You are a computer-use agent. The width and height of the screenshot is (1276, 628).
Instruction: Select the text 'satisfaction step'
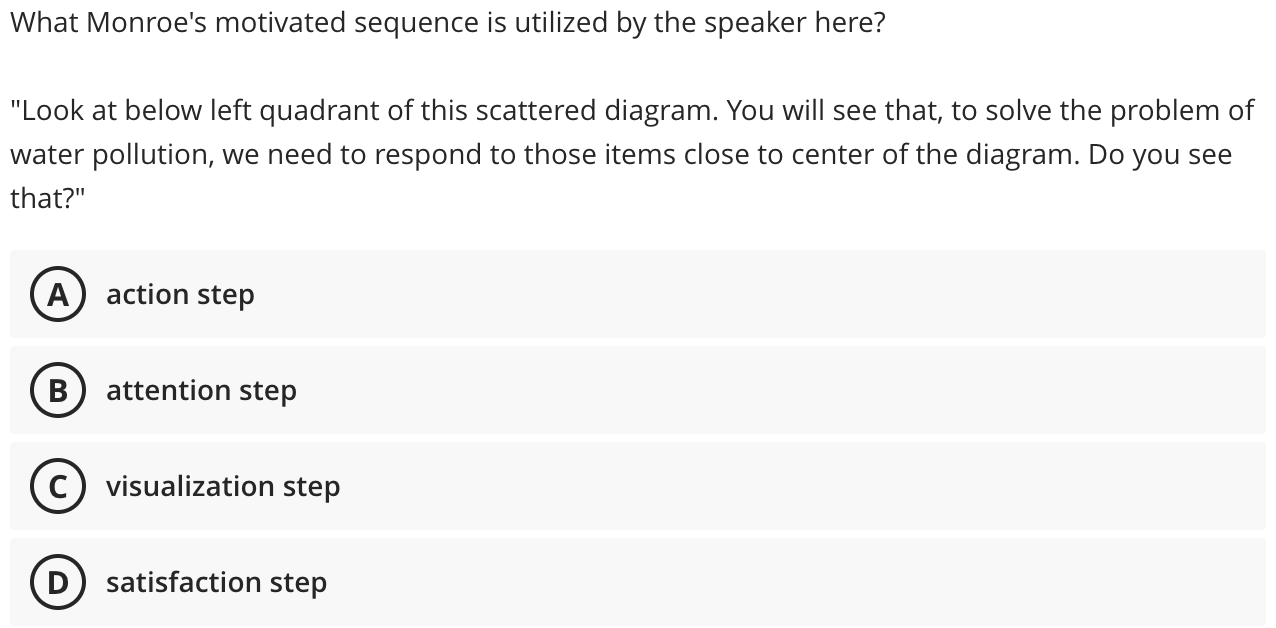pos(217,582)
